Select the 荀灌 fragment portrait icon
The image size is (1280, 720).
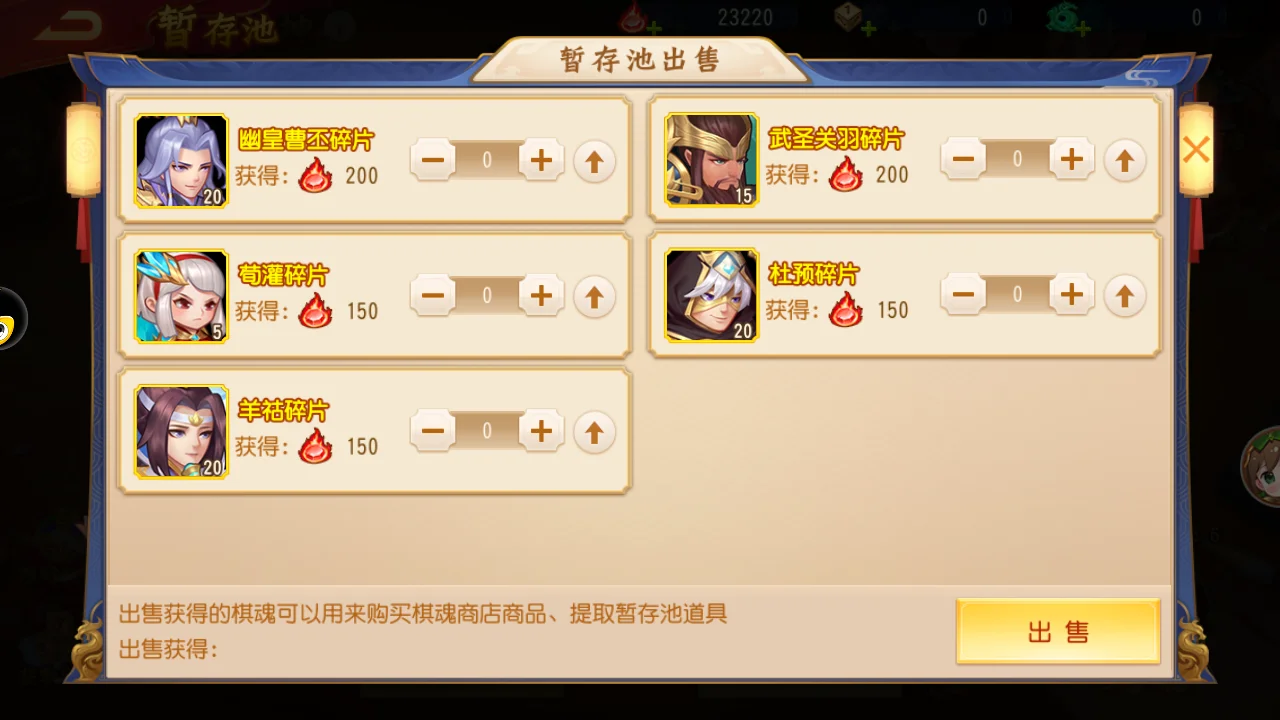182,297
